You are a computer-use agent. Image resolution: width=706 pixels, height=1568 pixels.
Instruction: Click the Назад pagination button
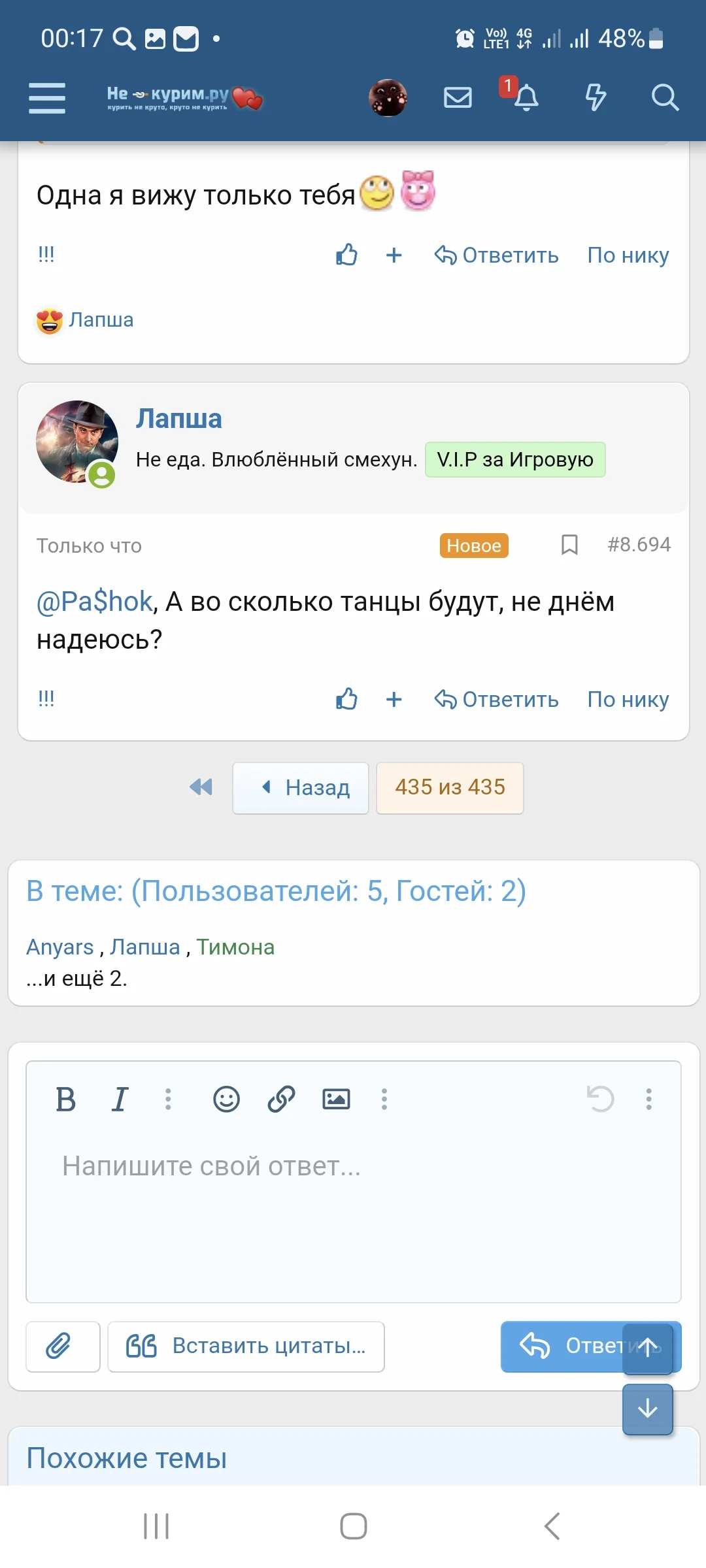pyautogui.click(x=300, y=788)
